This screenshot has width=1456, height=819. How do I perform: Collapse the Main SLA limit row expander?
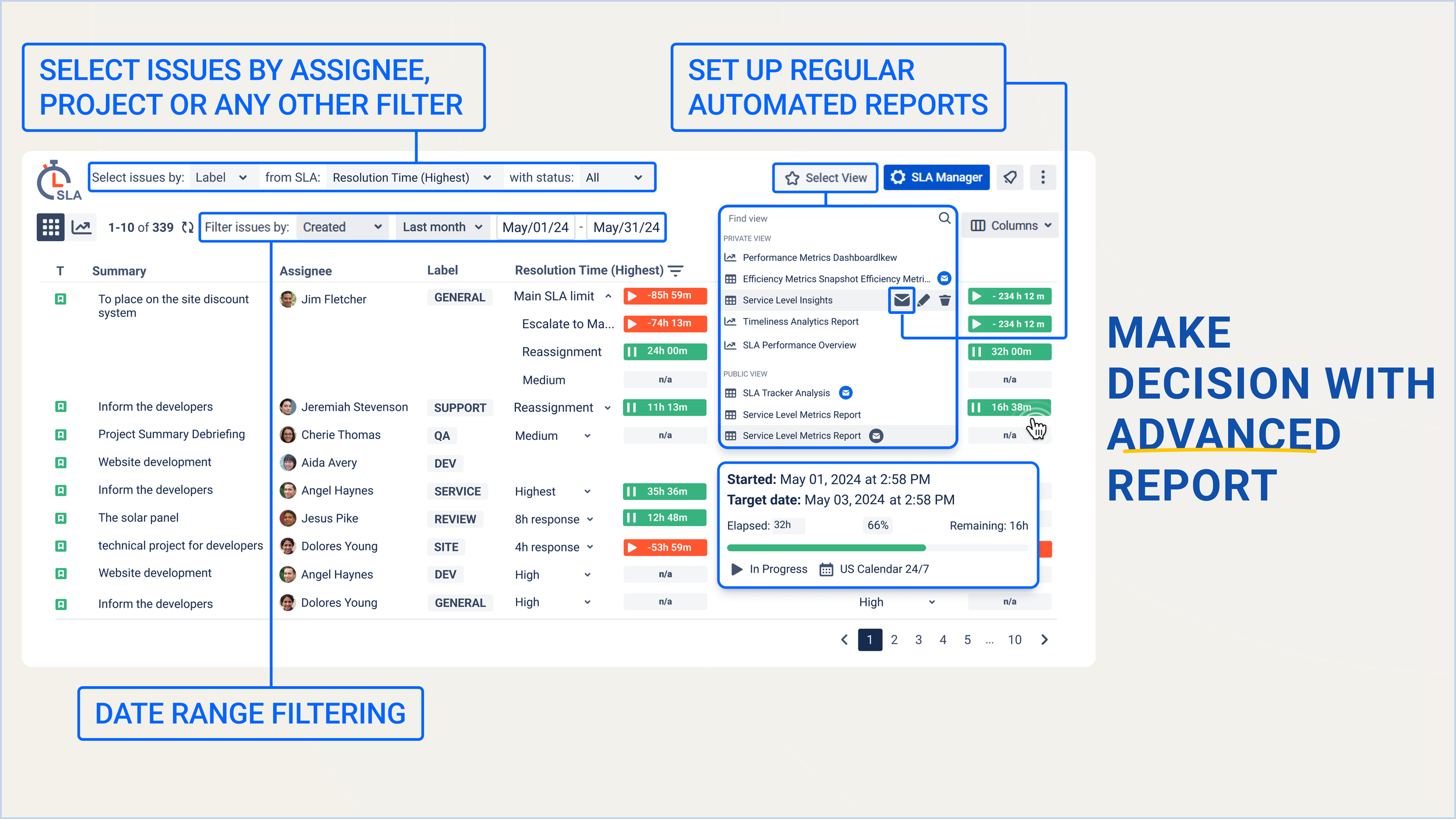(608, 296)
